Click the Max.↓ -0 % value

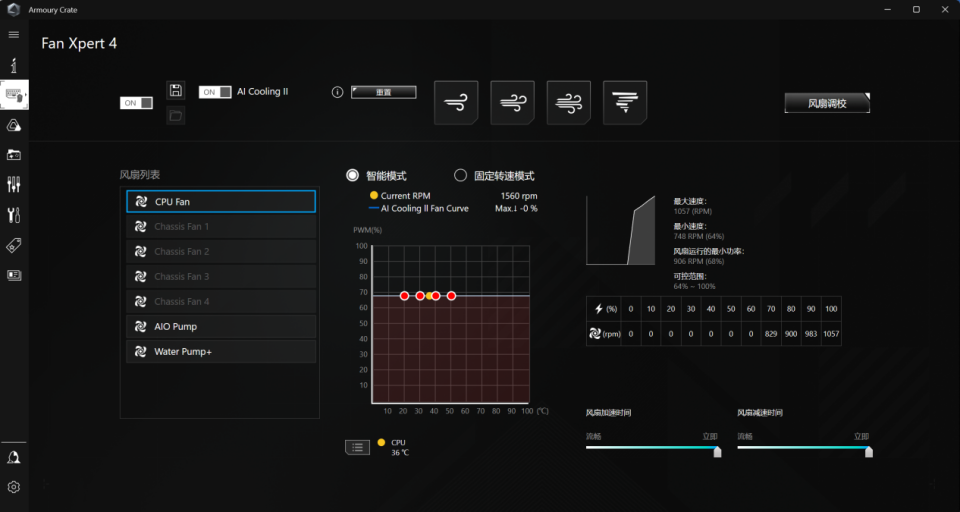(516, 208)
